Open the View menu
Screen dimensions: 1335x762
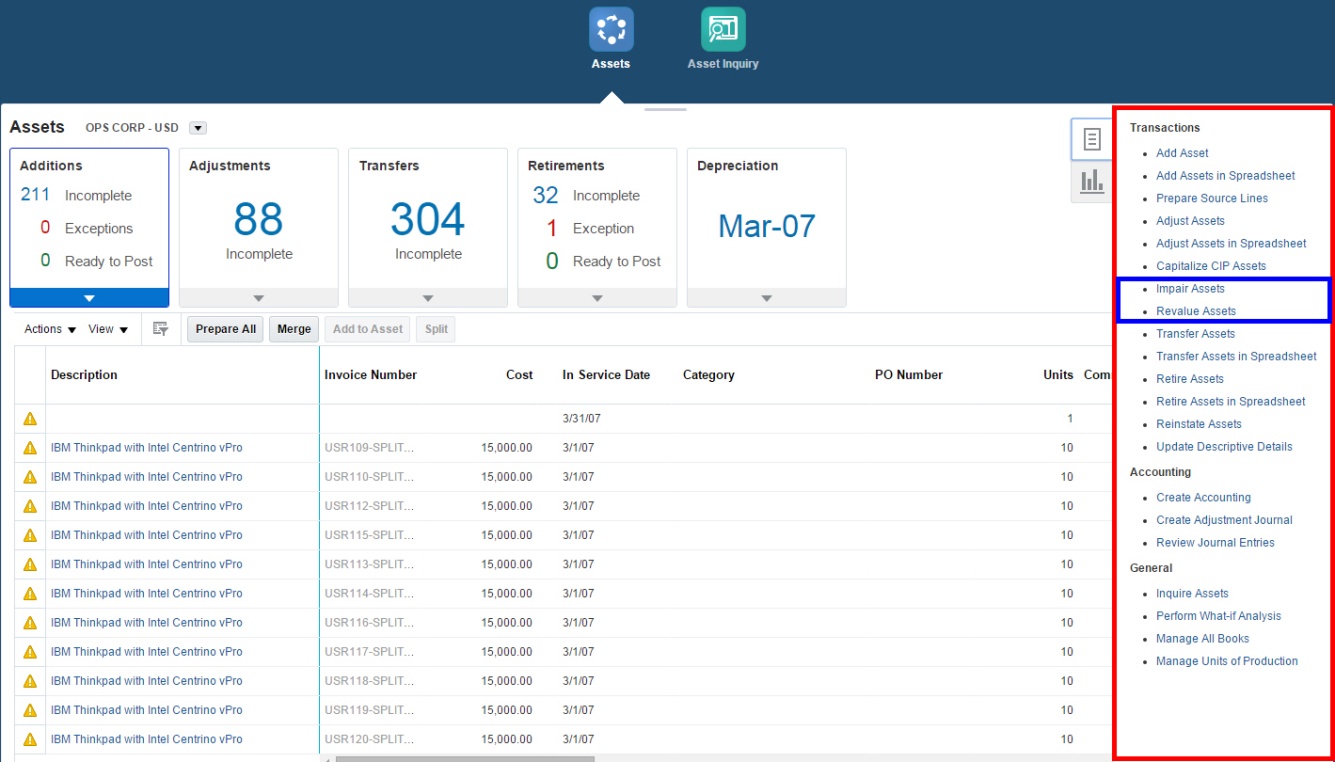tap(108, 329)
